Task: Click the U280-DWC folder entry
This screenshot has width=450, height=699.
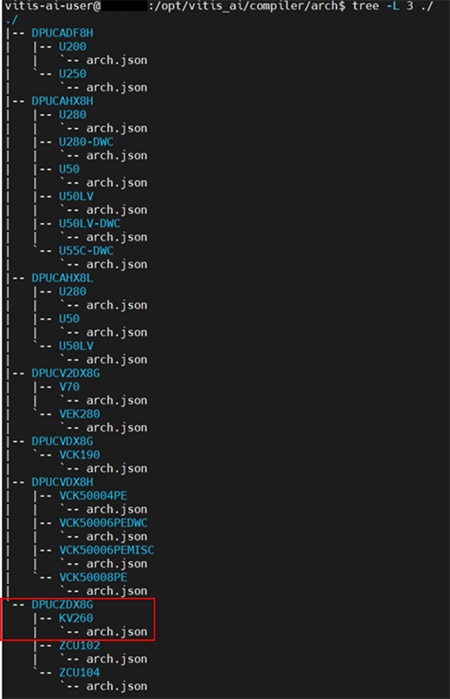Action: pos(86,142)
